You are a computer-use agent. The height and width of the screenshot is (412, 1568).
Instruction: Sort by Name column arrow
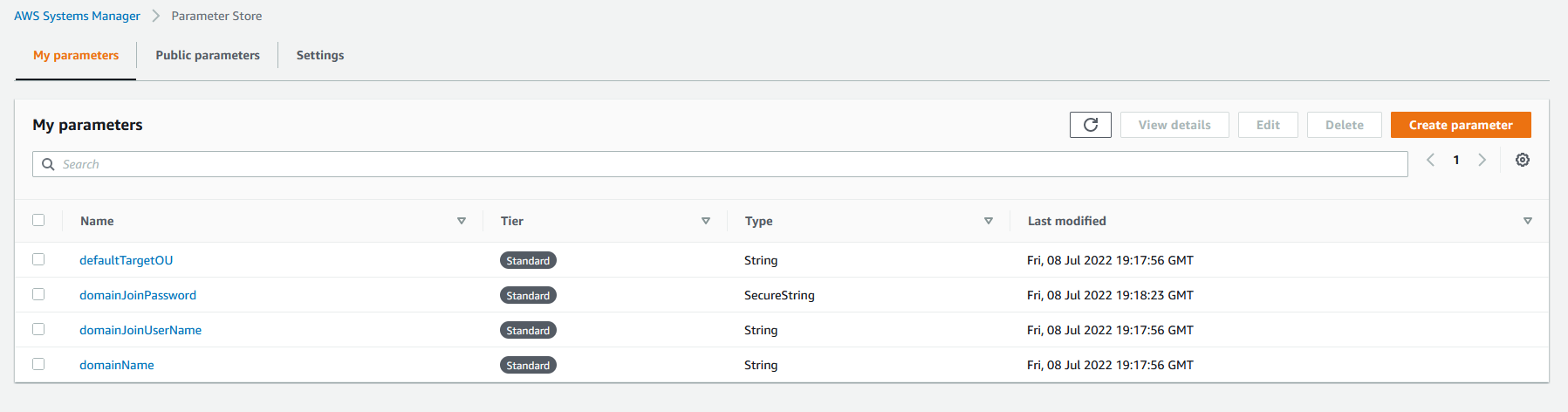[x=462, y=221]
